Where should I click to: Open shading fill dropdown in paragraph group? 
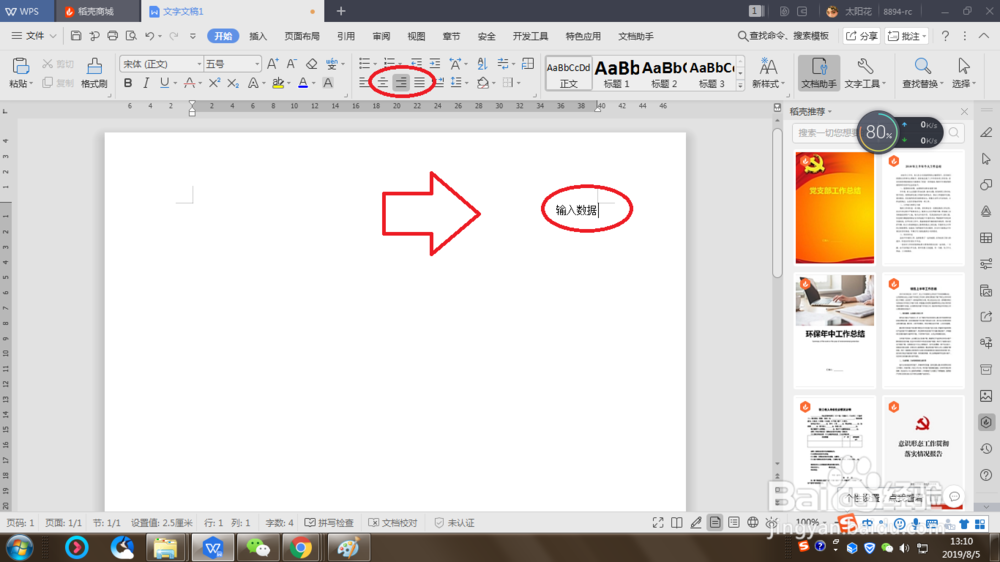coord(494,83)
